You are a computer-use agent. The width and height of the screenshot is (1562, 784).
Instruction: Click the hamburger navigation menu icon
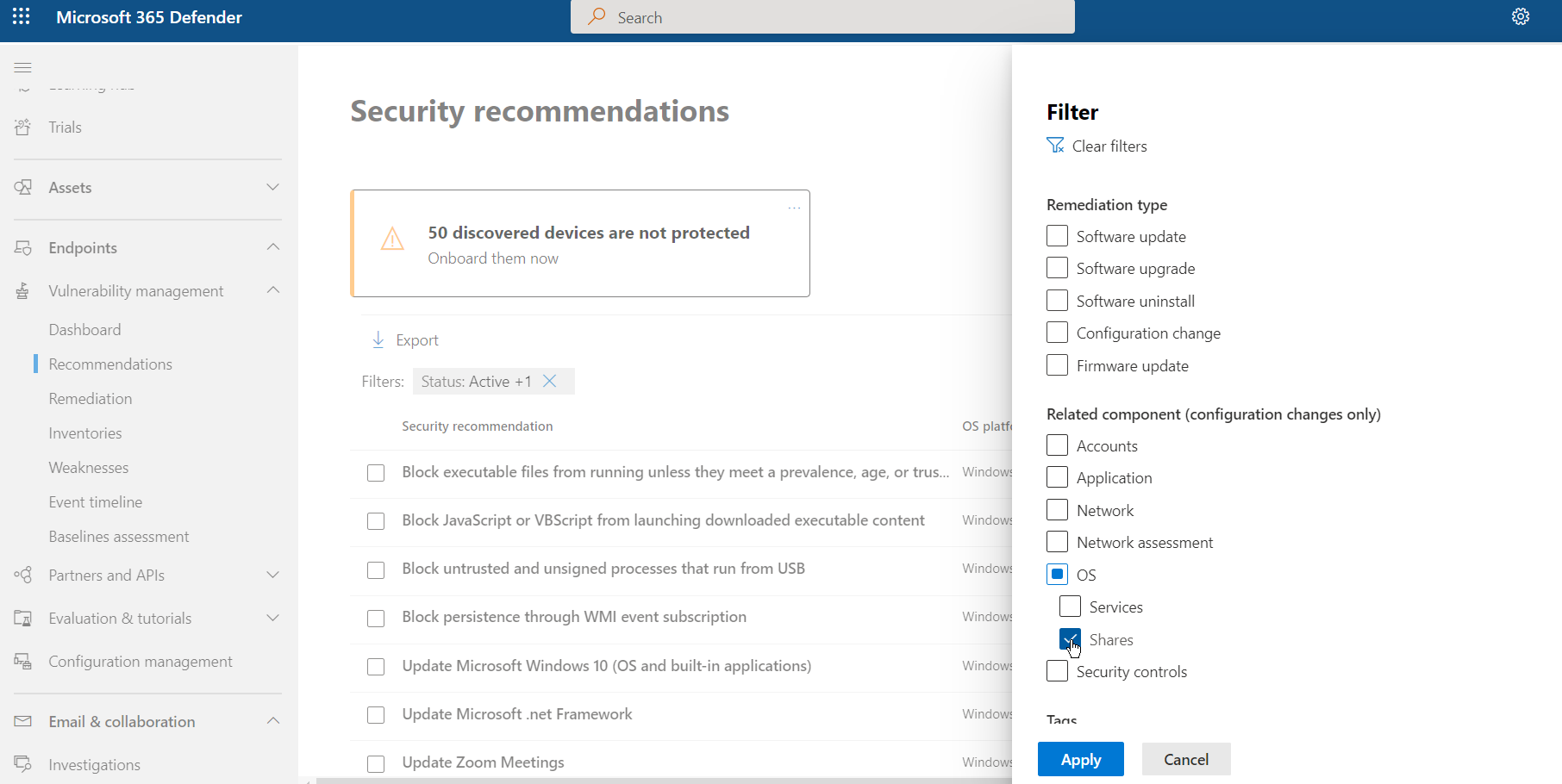pos(23,67)
